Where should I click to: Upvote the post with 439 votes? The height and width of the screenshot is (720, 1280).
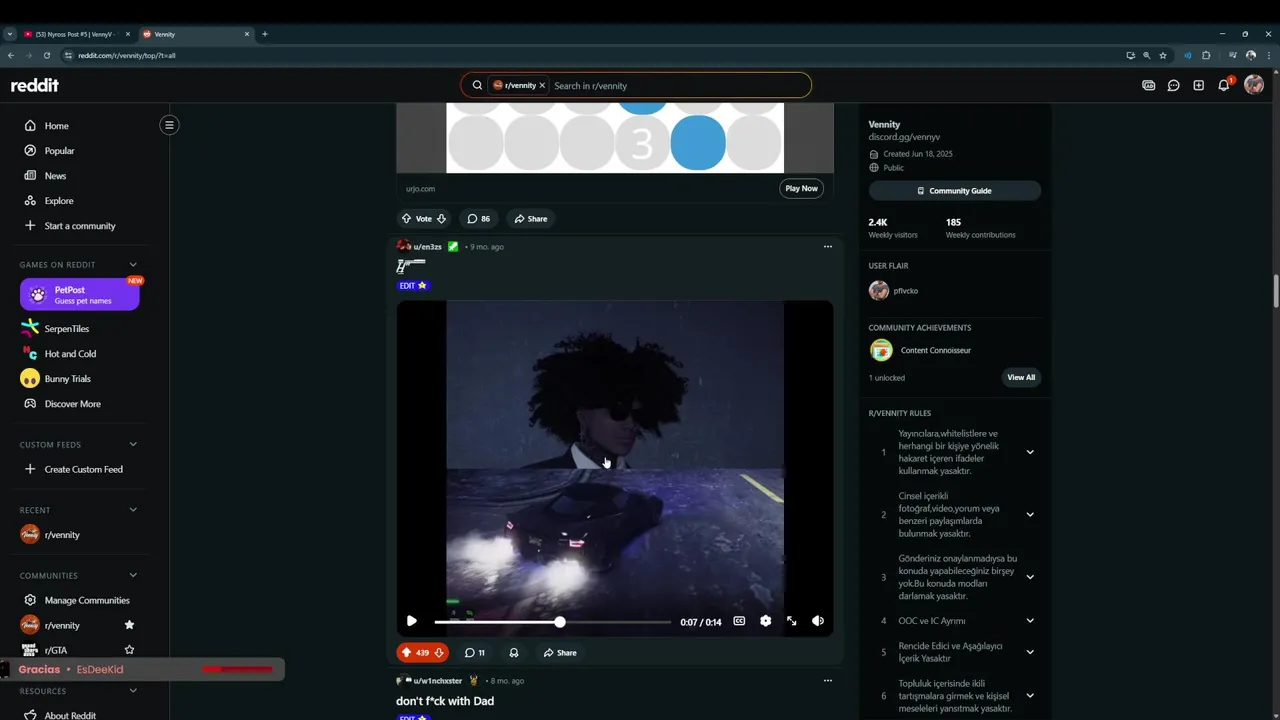click(406, 653)
